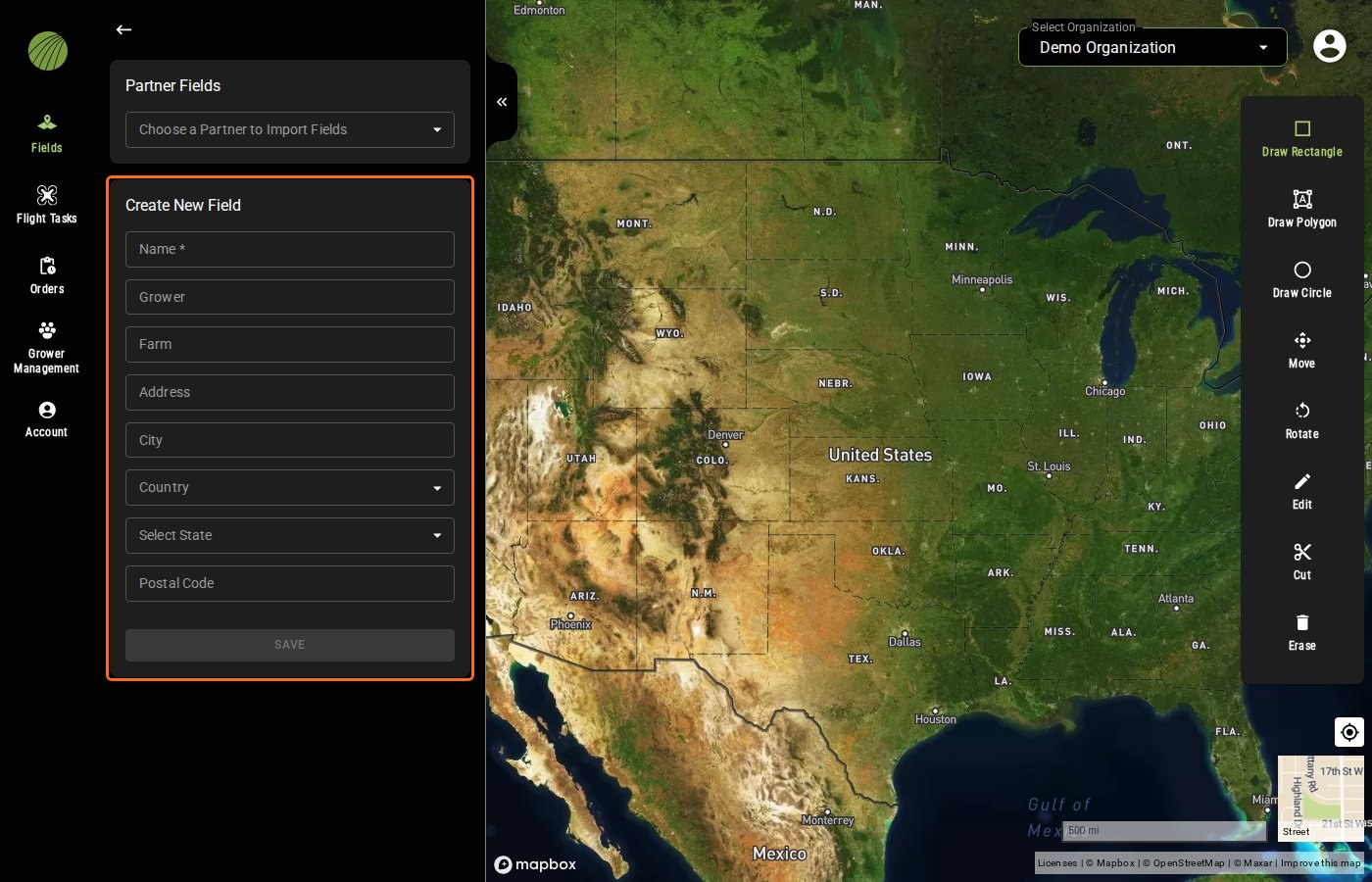The image size is (1372, 882).
Task: Click the Minneapolis label on map
Action: point(982,279)
